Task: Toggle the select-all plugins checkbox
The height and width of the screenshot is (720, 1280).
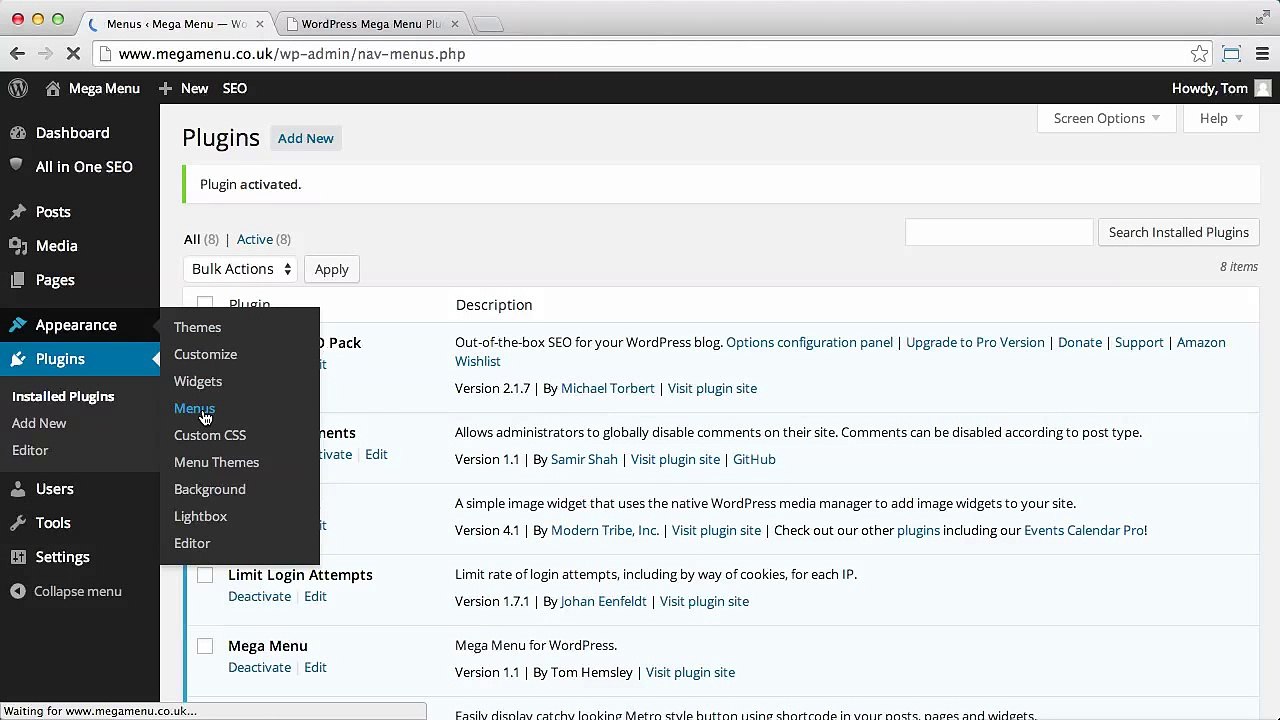Action: click(205, 302)
